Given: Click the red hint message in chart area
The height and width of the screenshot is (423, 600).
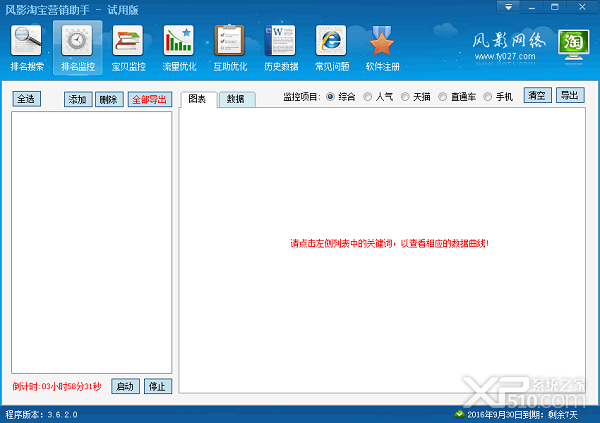Looking at the screenshot, I should point(389,243).
